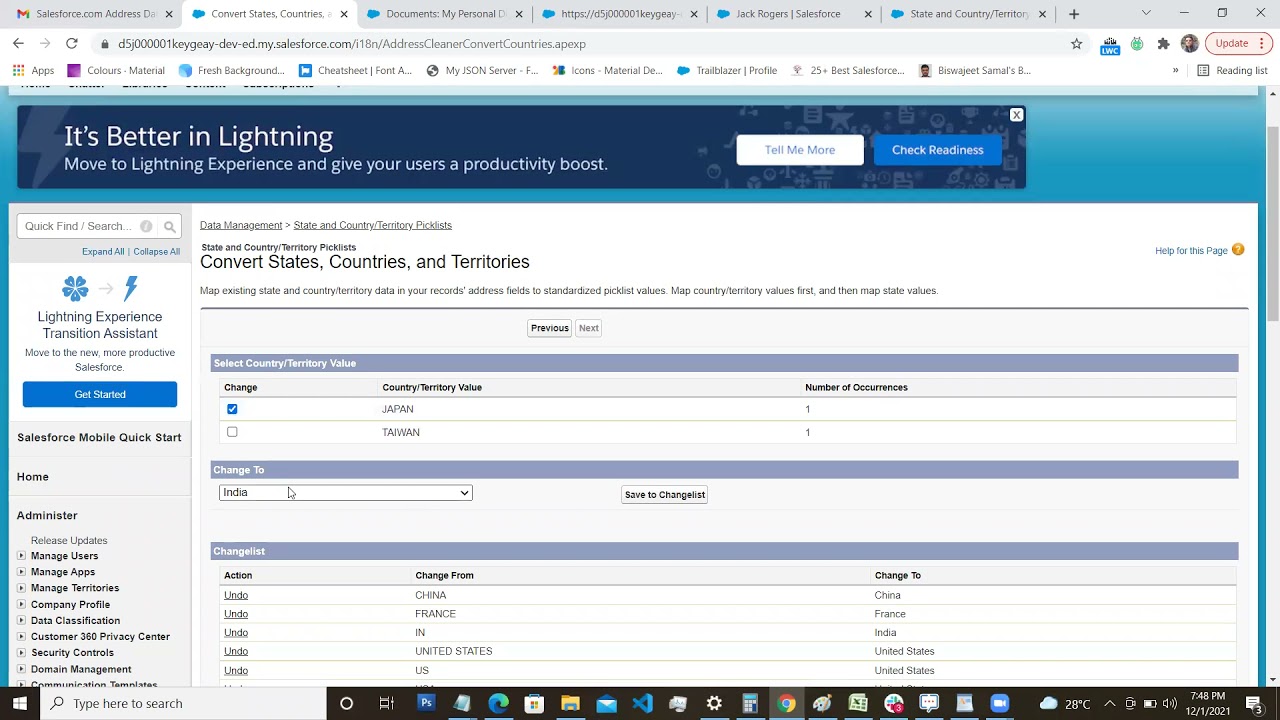Viewport: 1280px width, 720px height.
Task: Switch to the State and Country/Territory tab
Action: pyautogui.click(x=968, y=14)
